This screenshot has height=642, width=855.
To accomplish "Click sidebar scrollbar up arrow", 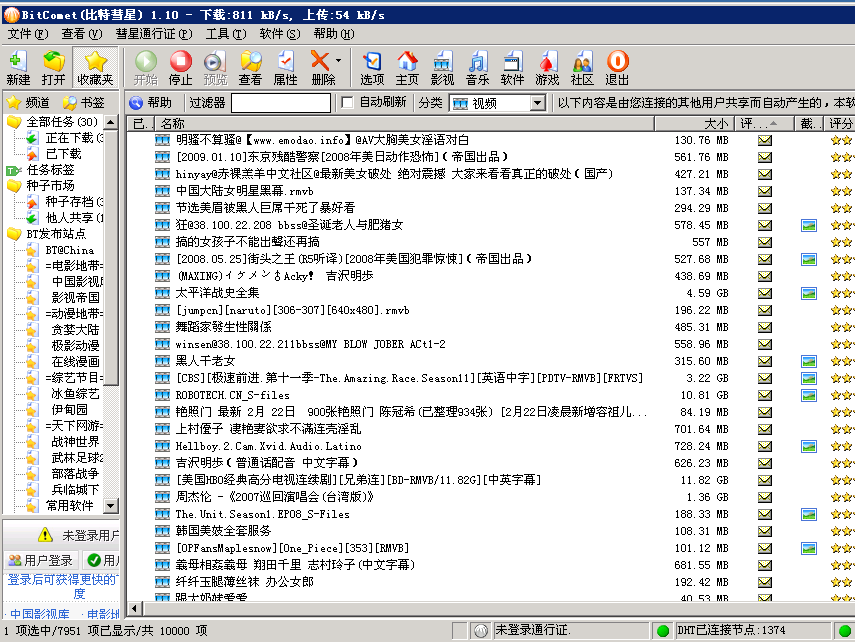I will coord(111,122).
